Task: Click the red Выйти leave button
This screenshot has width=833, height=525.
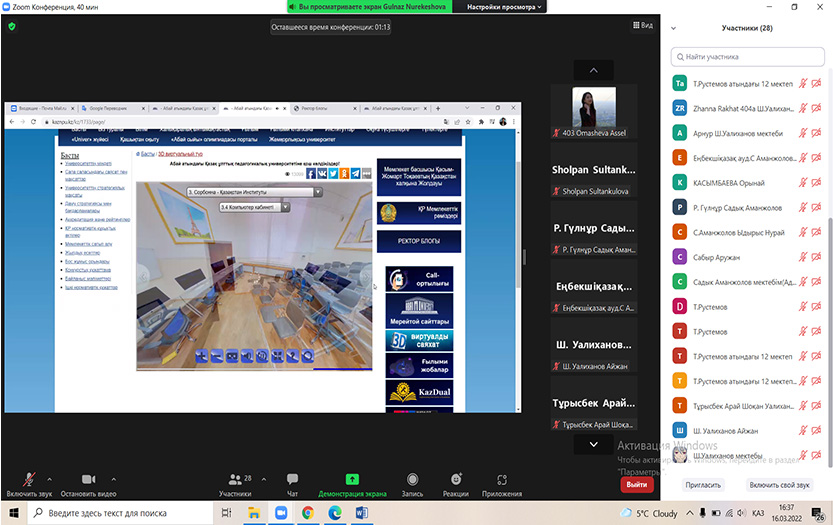Action: click(x=635, y=484)
